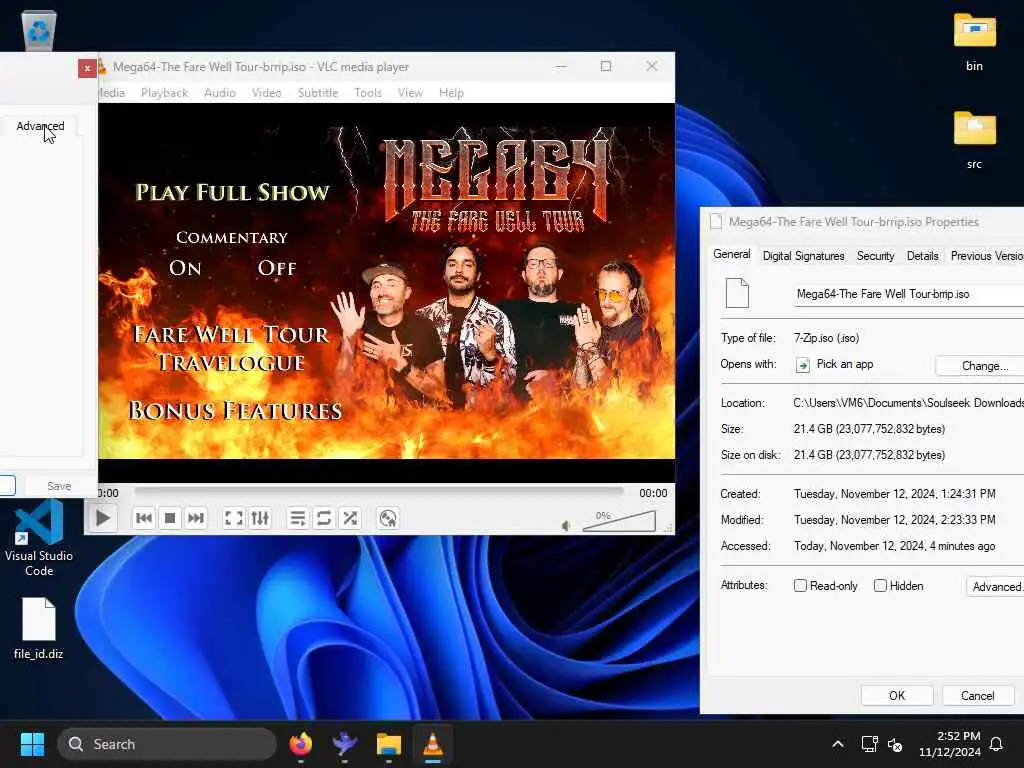
Task: Toggle VLC fullscreen mode
Action: [234, 519]
